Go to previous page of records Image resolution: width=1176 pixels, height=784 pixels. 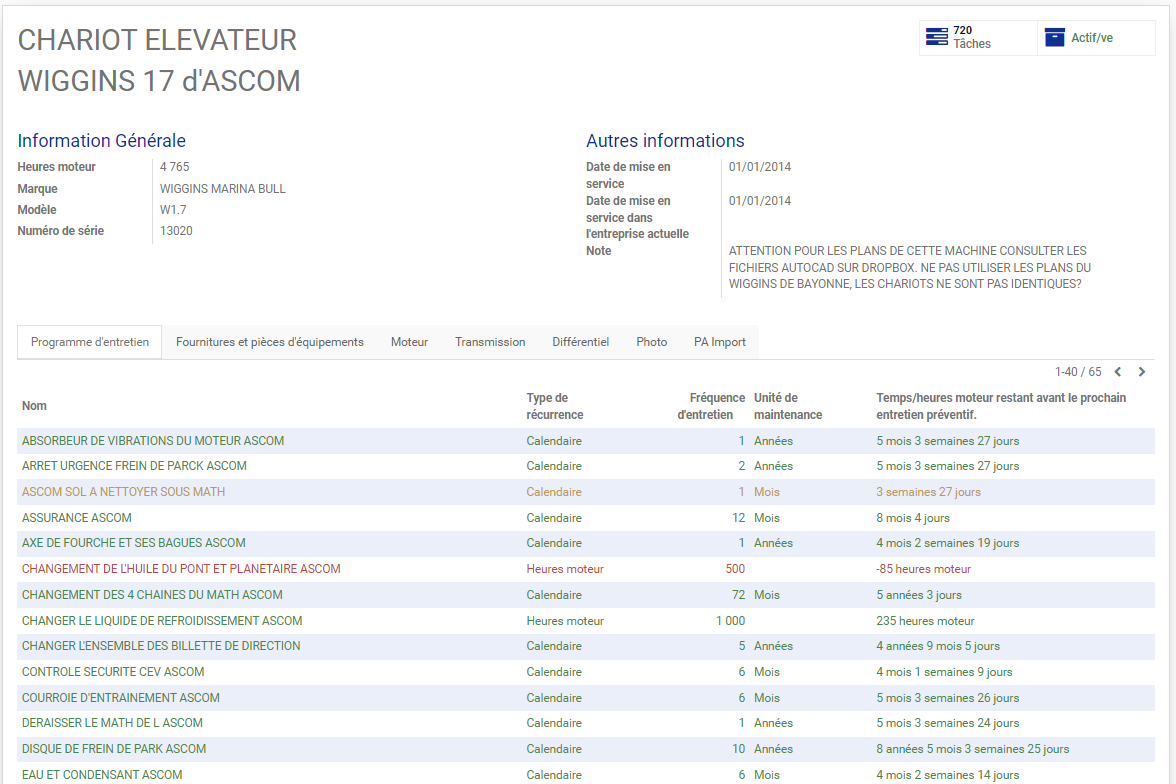[1118, 372]
